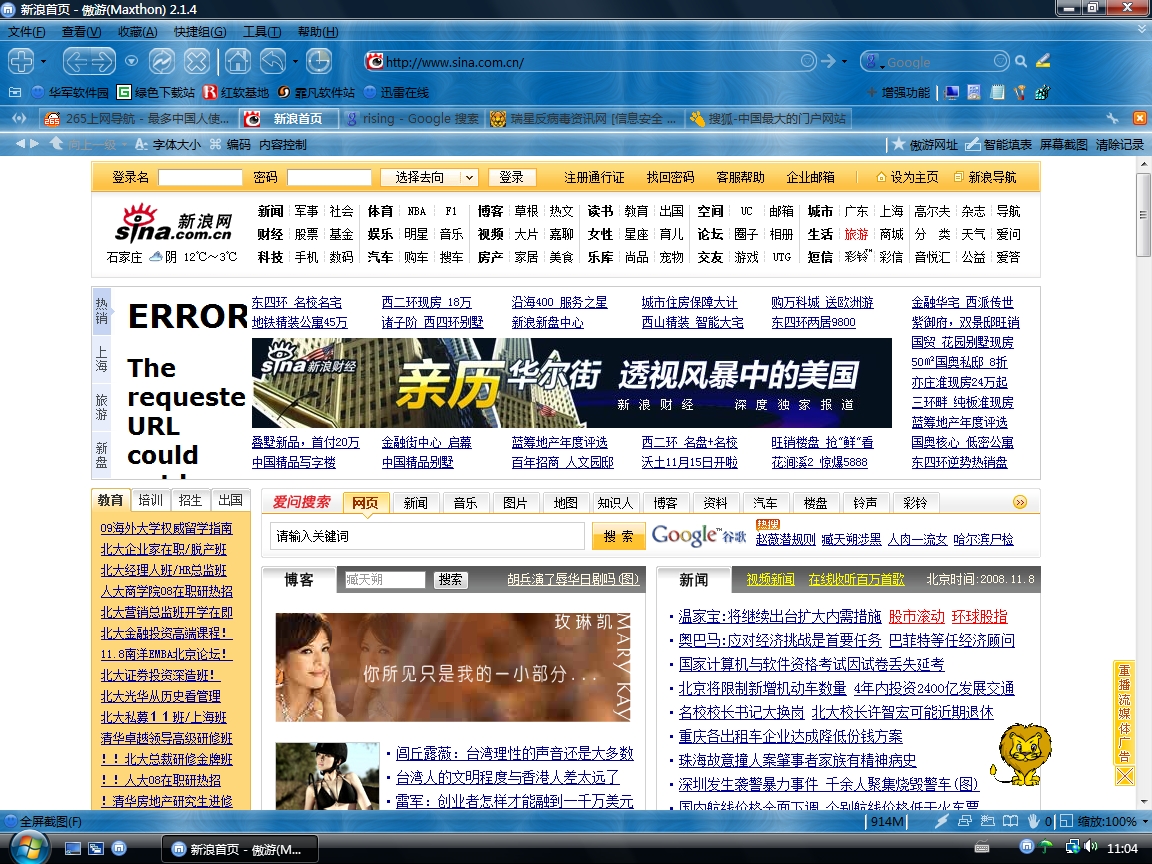
Task: Switch to the 搜狐 tab
Action: tap(767, 118)
